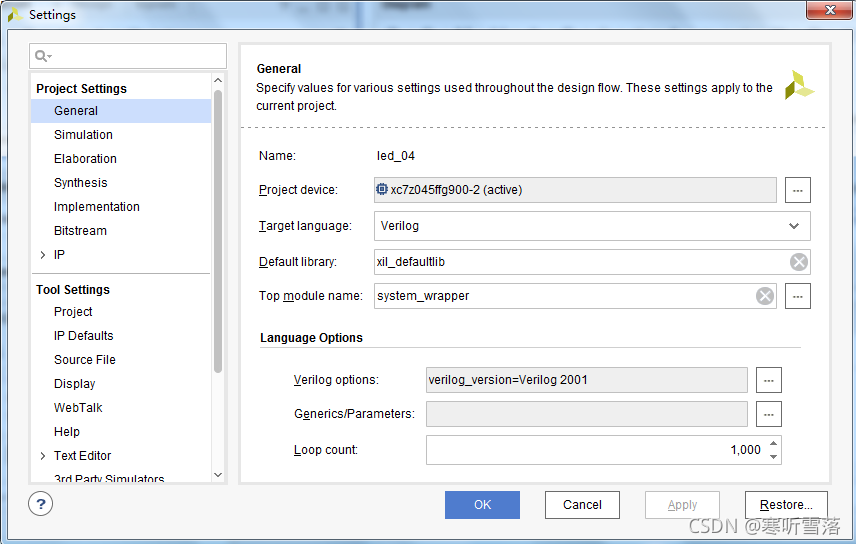The width and height of the screenshot is (856, 544).
Task: Browse for Top module name
Action: 798,296
